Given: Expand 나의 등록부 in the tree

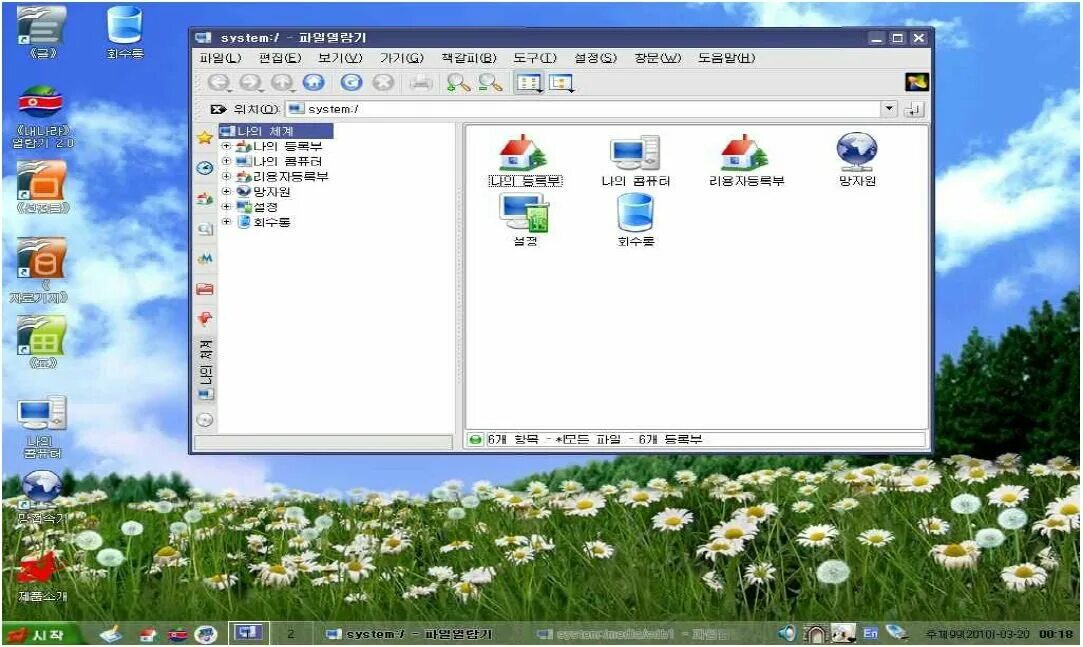Looking at the screenshot, I should pyautogui.click(x=226, y=145).
